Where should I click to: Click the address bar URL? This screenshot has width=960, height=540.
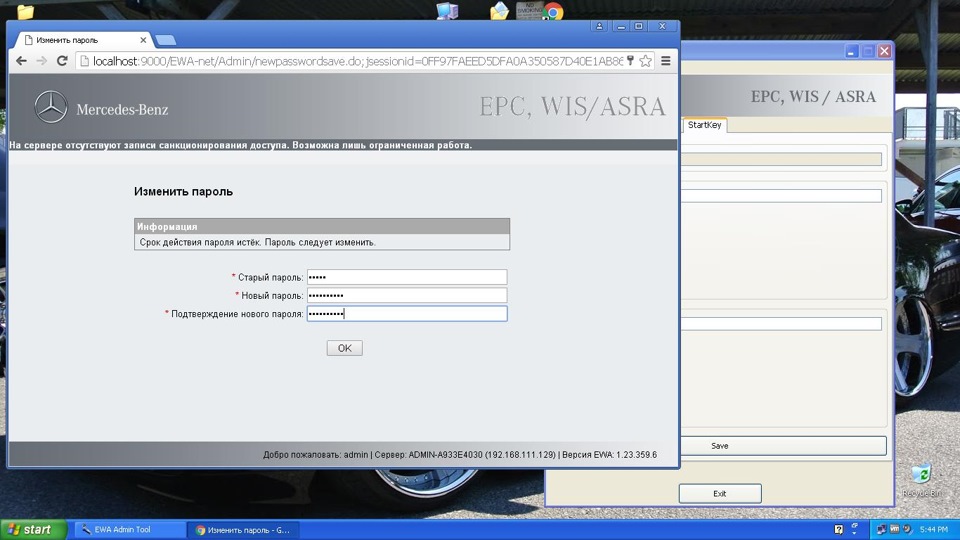click(x=358, y=61)
